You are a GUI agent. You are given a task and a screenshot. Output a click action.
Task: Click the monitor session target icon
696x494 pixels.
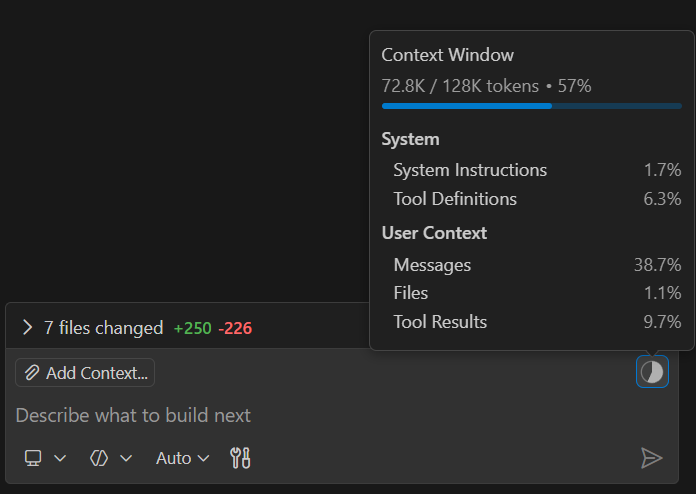pos(34,458)
